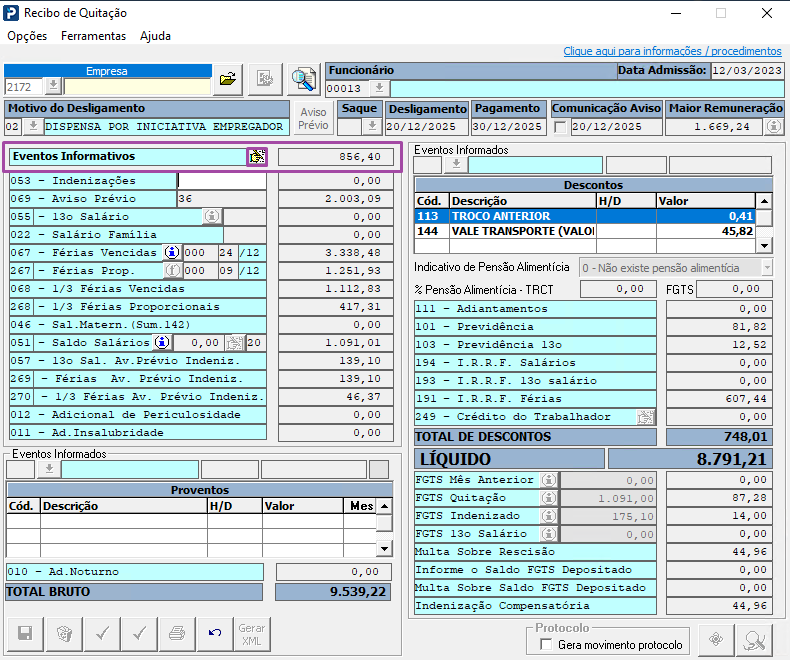790x660 pixels.
Task: Click info icon beside FGTS 13o Salário
Action: point(549,534)
